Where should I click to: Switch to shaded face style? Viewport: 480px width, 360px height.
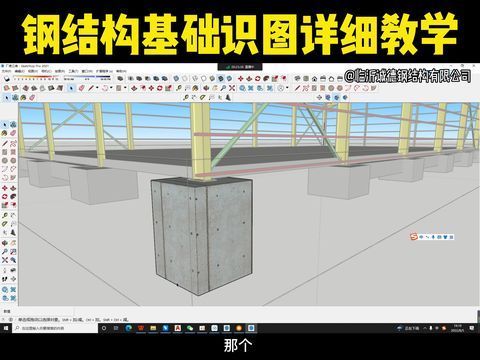point(212,79)
